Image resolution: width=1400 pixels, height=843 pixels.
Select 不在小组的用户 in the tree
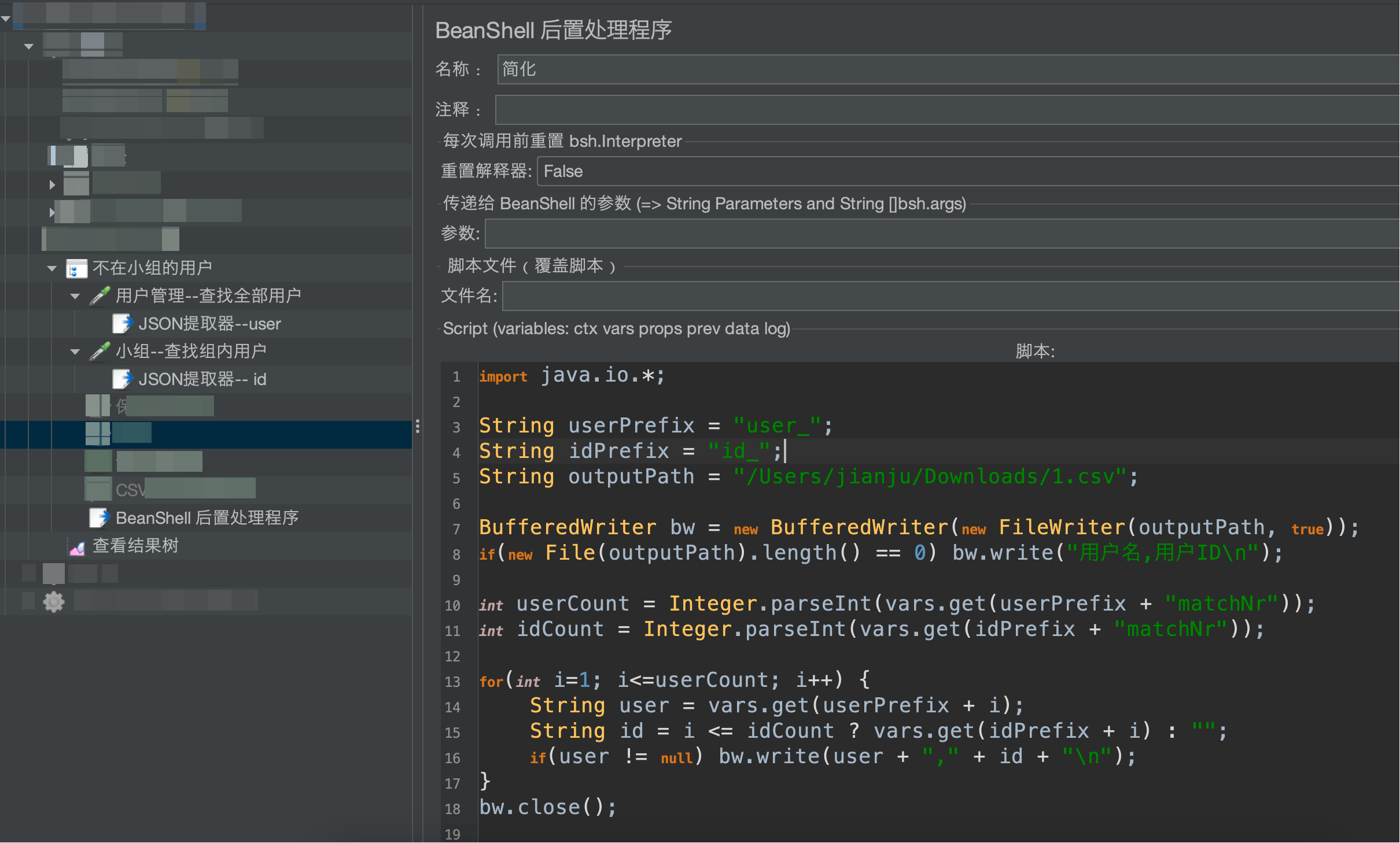(152, 268)
